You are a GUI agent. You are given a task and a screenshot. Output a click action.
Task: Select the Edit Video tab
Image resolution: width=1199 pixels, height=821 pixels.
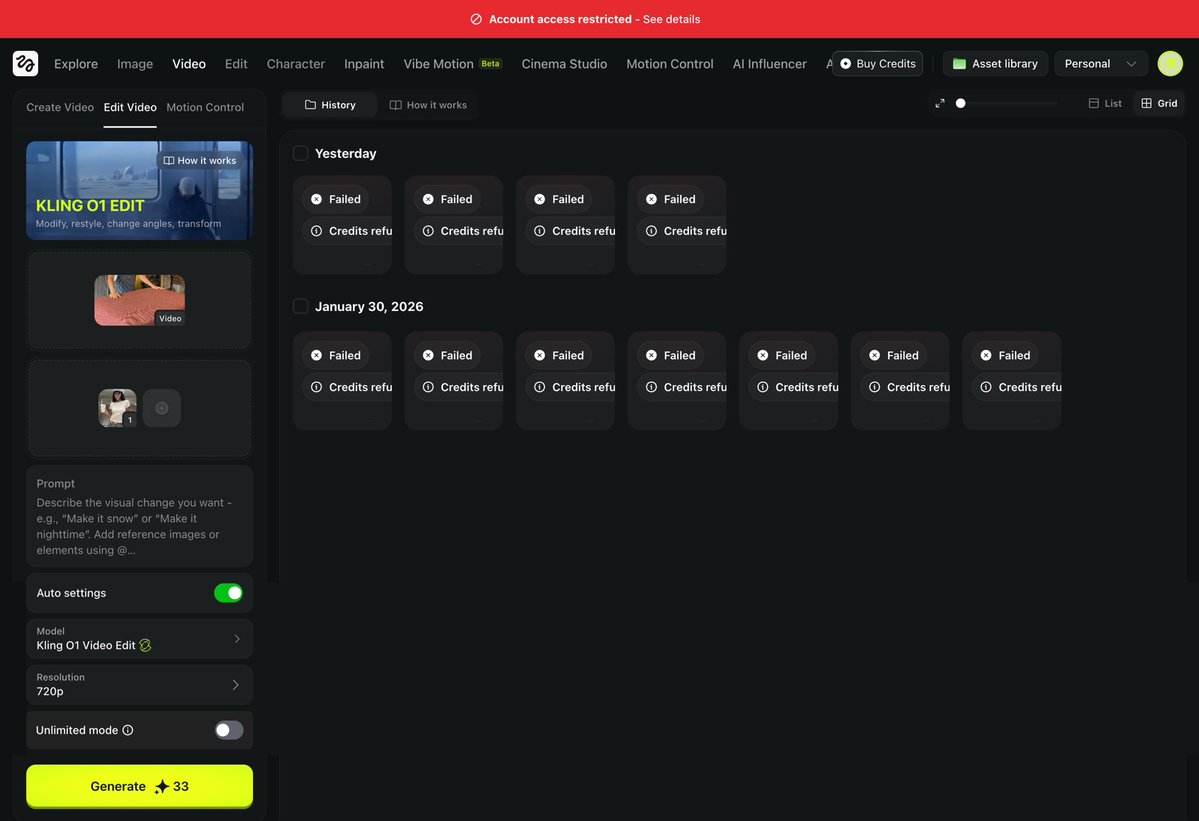point(130,107)
